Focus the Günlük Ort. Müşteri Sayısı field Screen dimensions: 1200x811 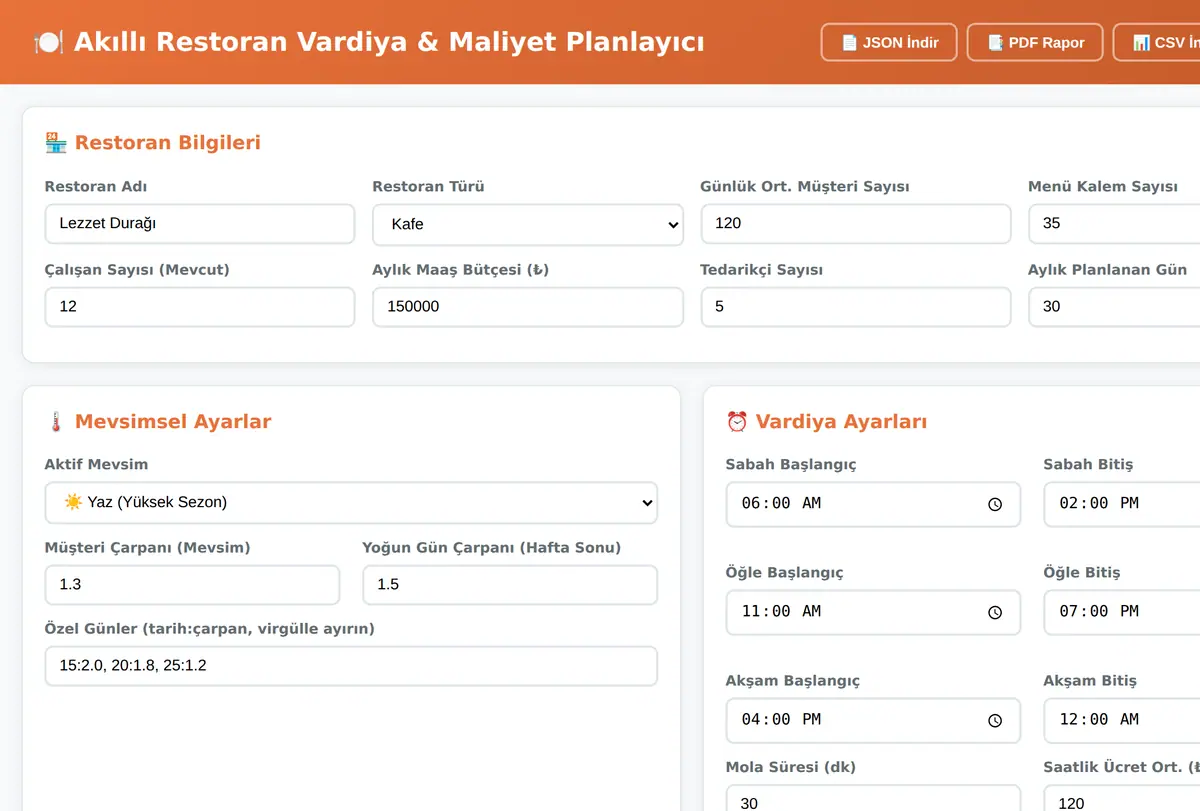click(x=856, y=223)
